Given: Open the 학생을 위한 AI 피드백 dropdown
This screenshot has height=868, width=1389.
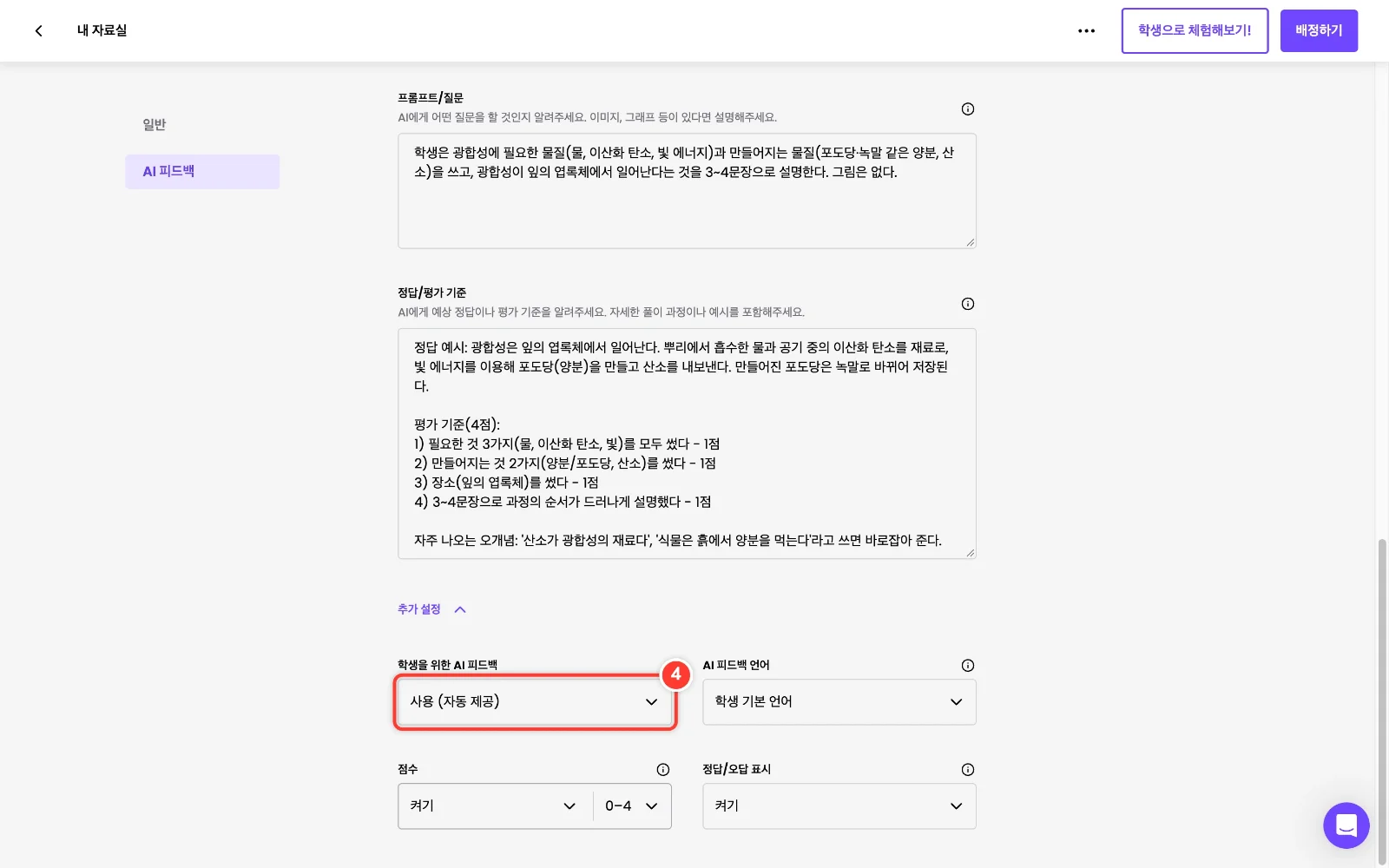Looking at the screenshot, I should click(x=535, y=701).
